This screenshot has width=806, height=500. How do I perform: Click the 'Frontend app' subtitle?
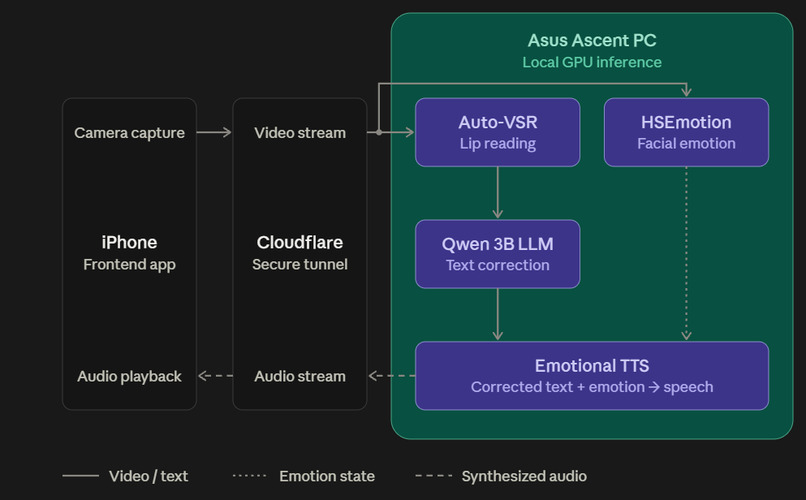pyautogui.click(x=129, y=264)
